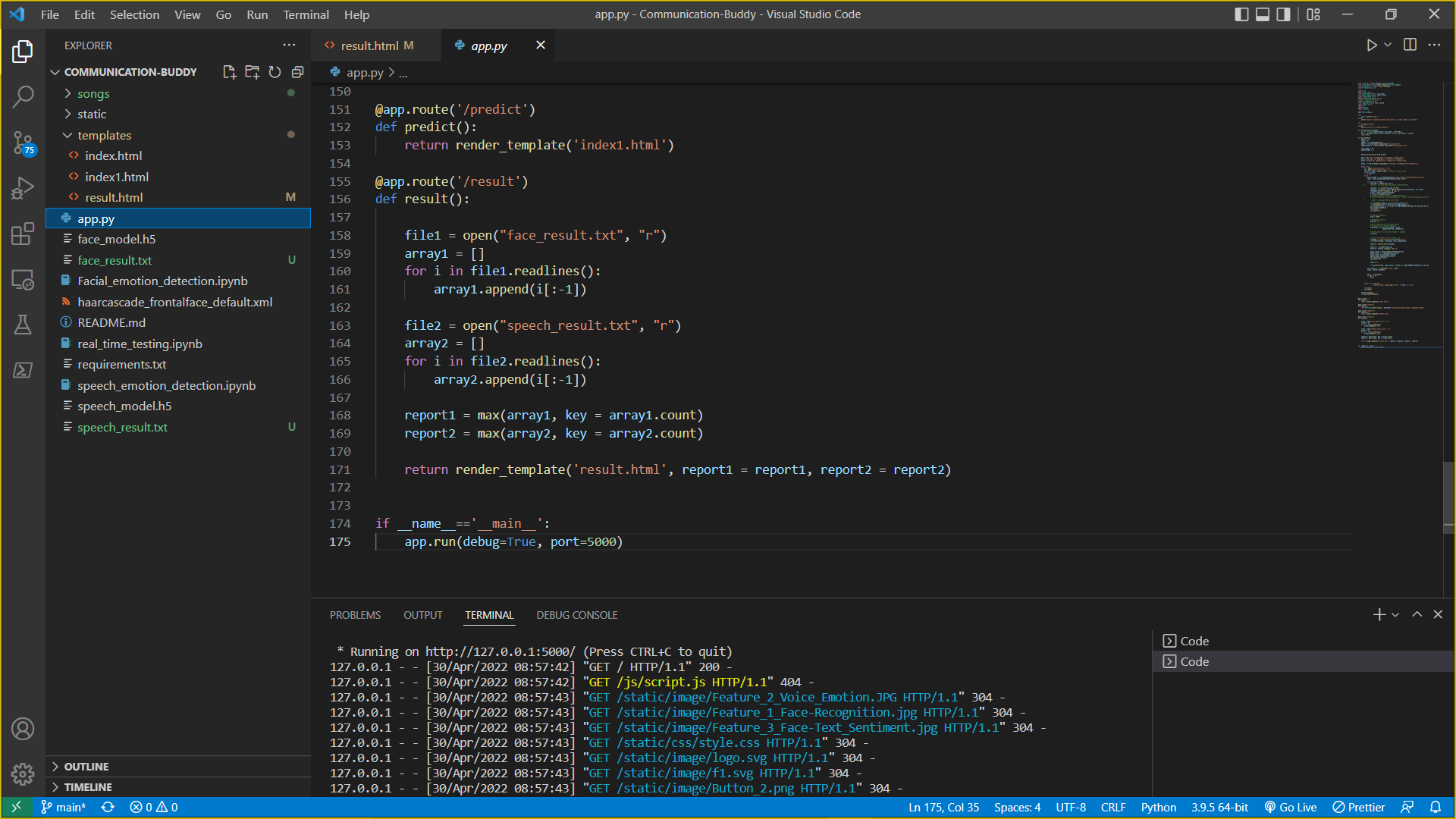Create a new file in Explorer
Image resolution: width=1456 pixels, height=819 pixels.
click(230, 72)
